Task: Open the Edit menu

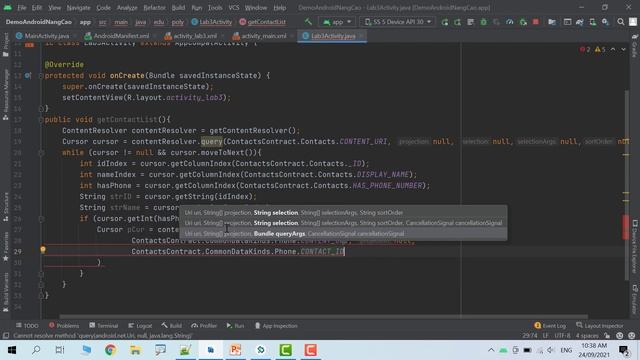Action: [x=37, y=8]
